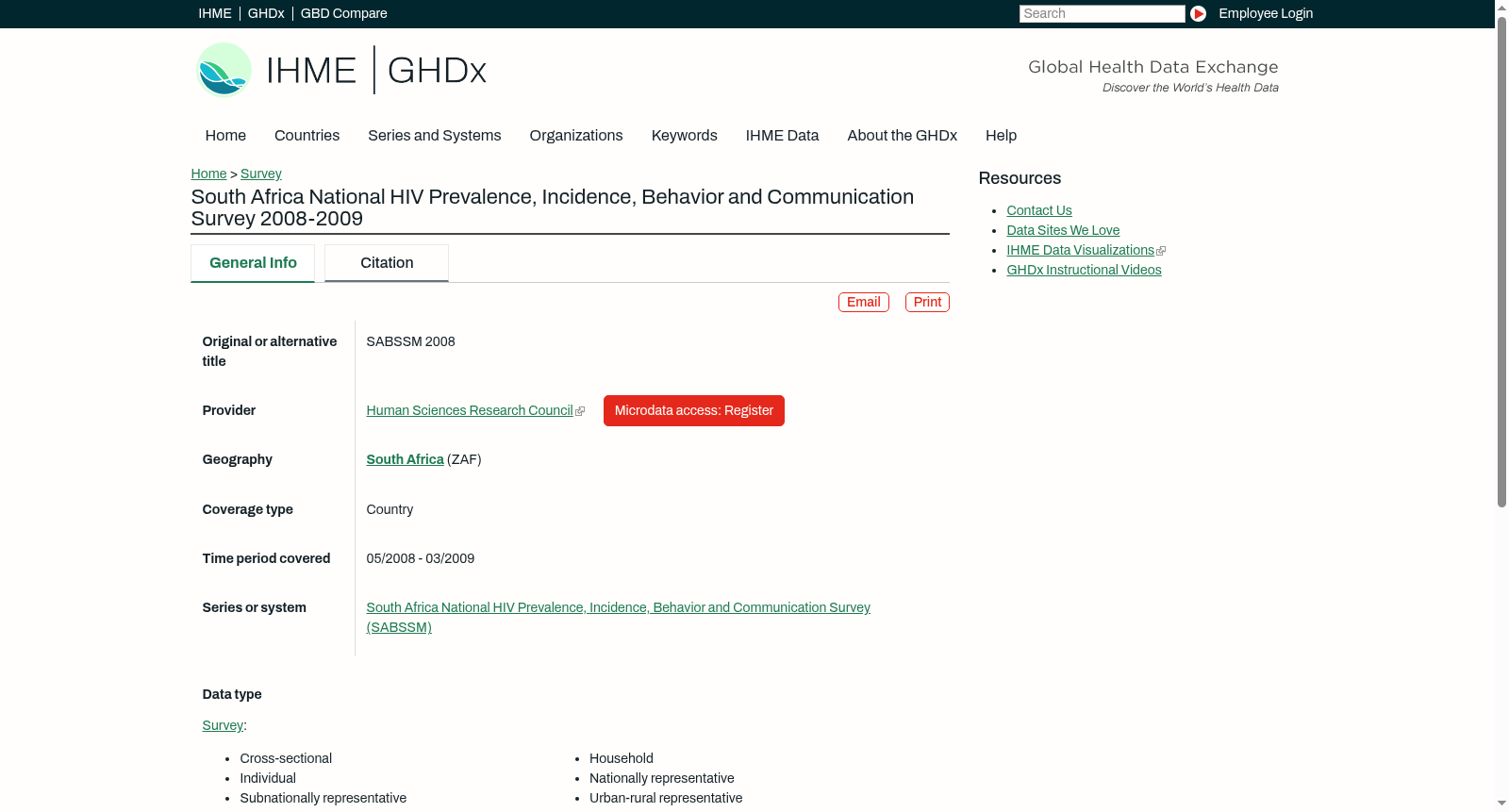Click the red search submit arrow
1509x812 pixels.
tap(1198, 13)
